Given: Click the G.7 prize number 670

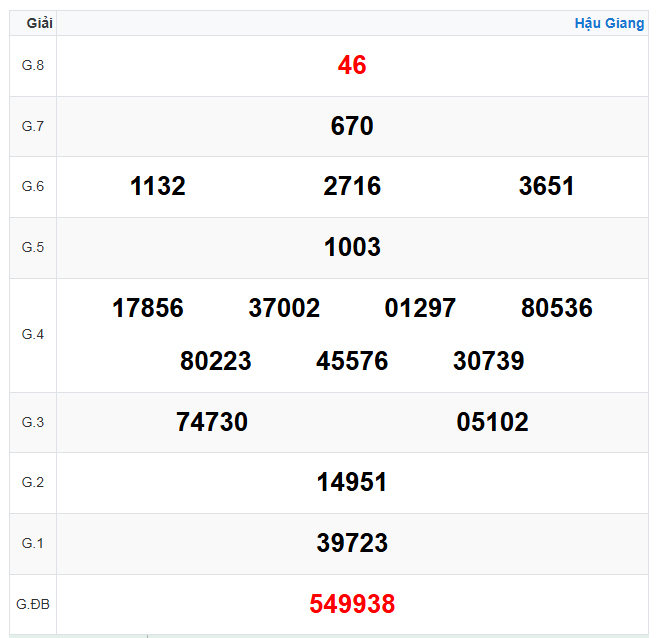Looking at the screenshot, I should [x=352, y=126].
